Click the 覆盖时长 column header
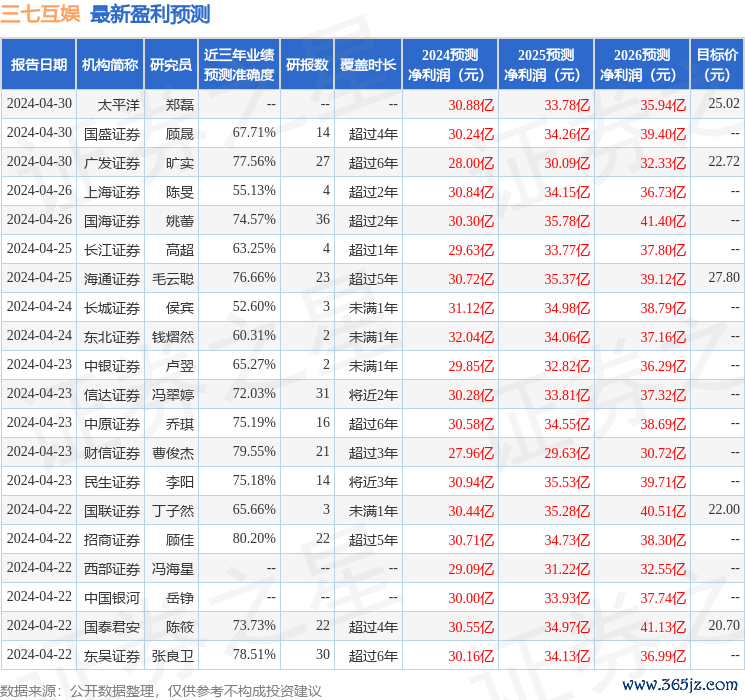 pyautogui.click(x=368, y=65)
